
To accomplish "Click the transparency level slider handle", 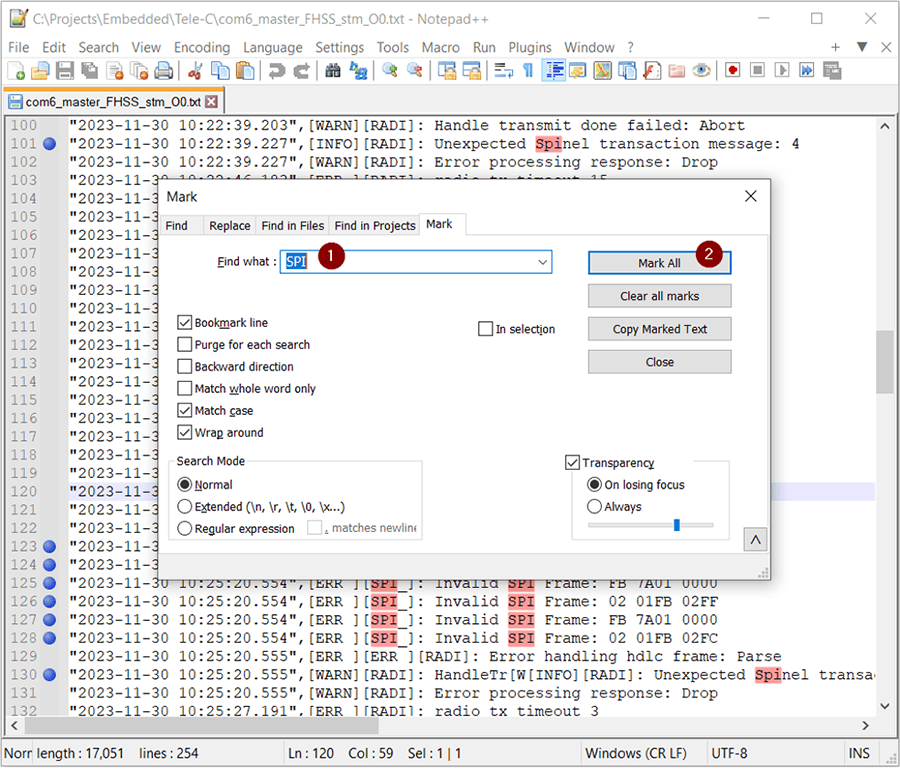I will pos(677,526).
